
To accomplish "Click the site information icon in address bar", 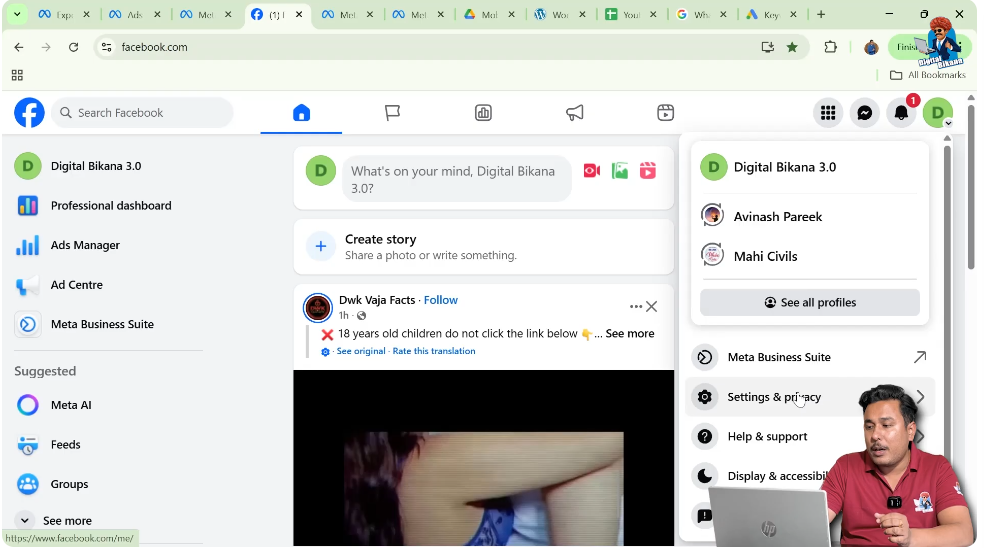I will coord(107,47).
